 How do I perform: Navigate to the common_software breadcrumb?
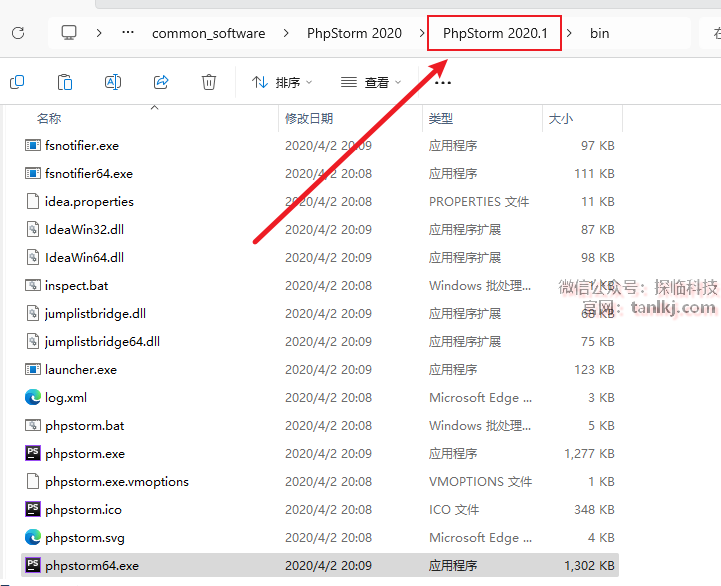(x=208, y=33)
